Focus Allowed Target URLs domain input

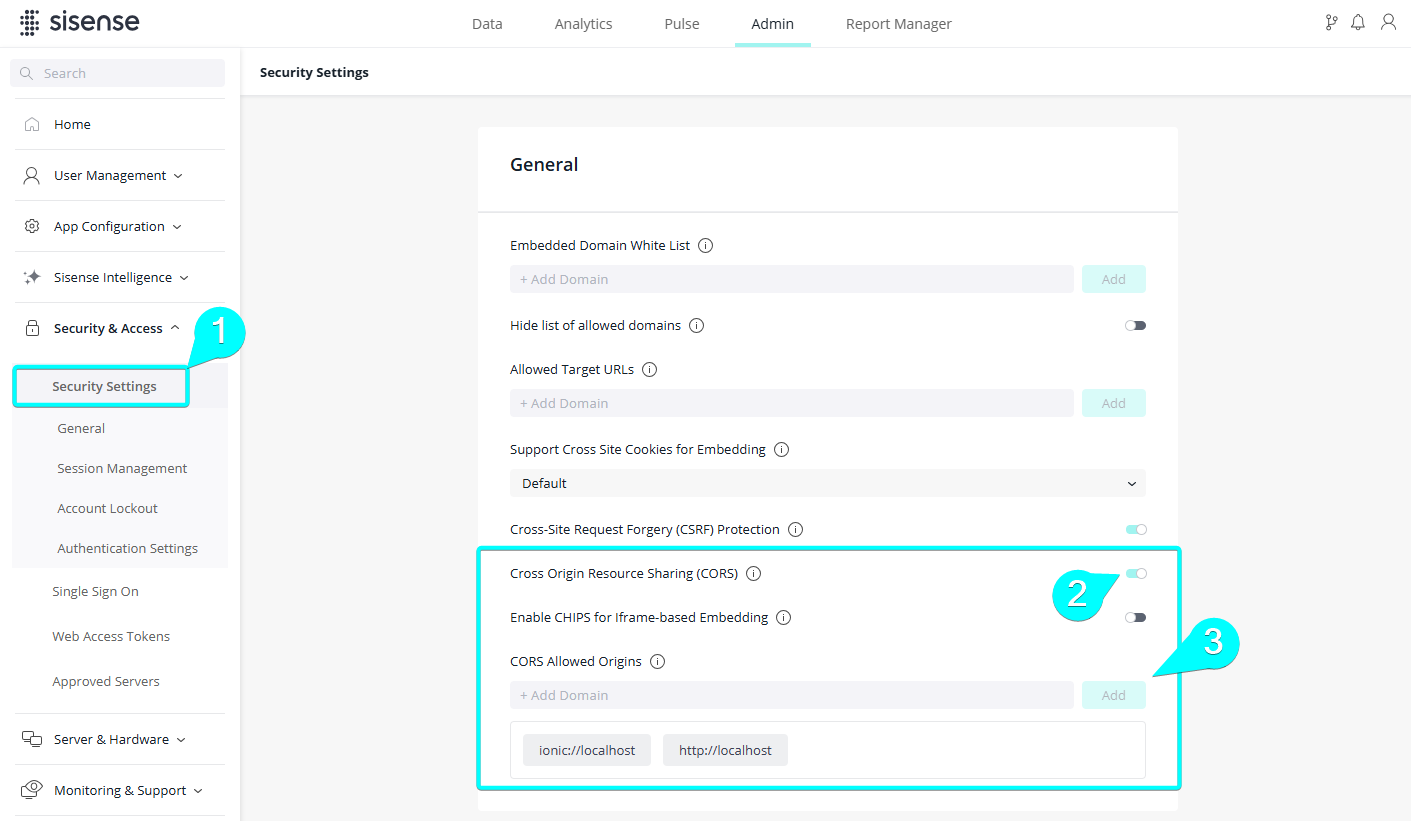(792, 403)
